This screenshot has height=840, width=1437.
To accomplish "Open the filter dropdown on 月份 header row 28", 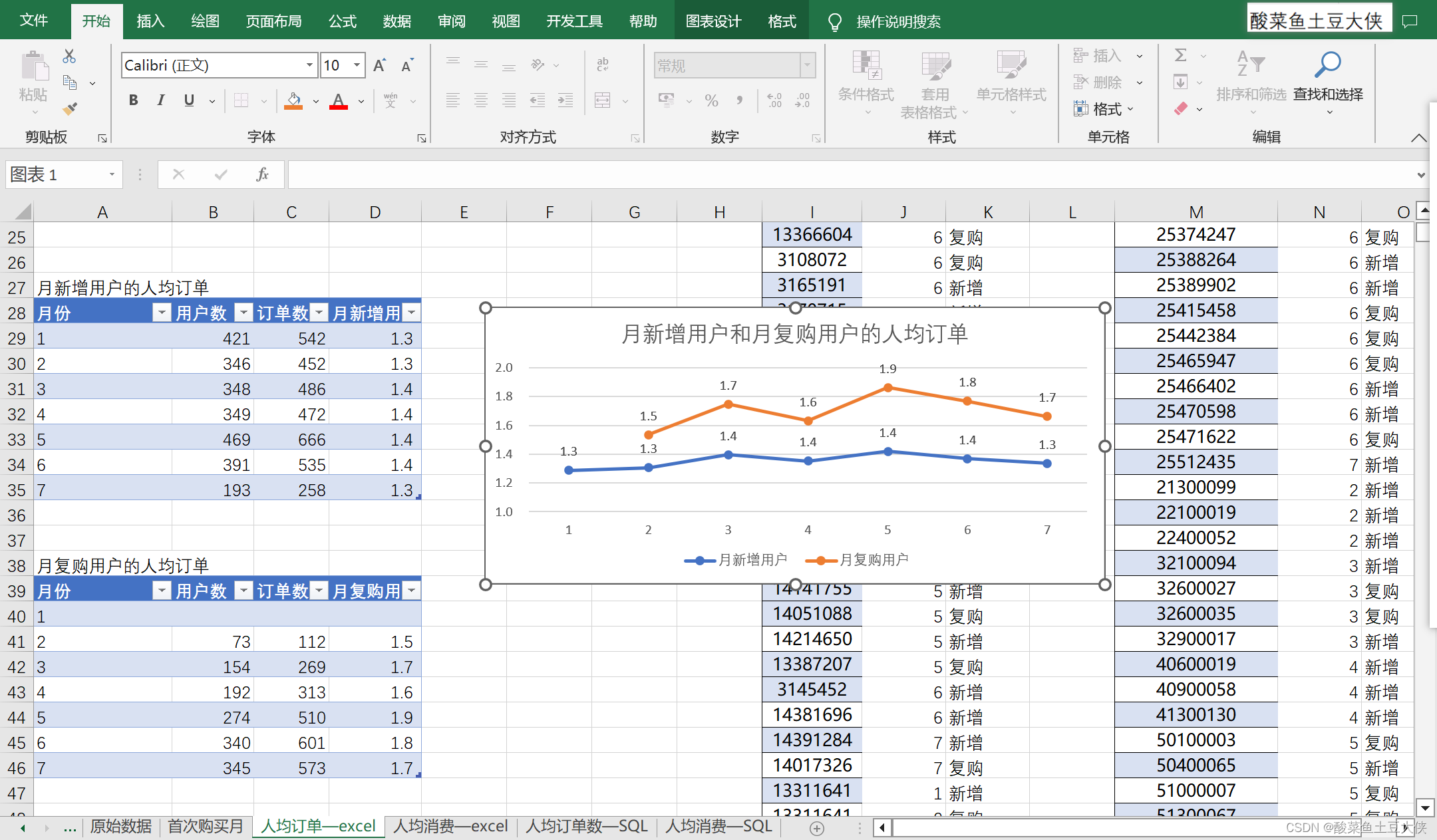I will (162, 313).
